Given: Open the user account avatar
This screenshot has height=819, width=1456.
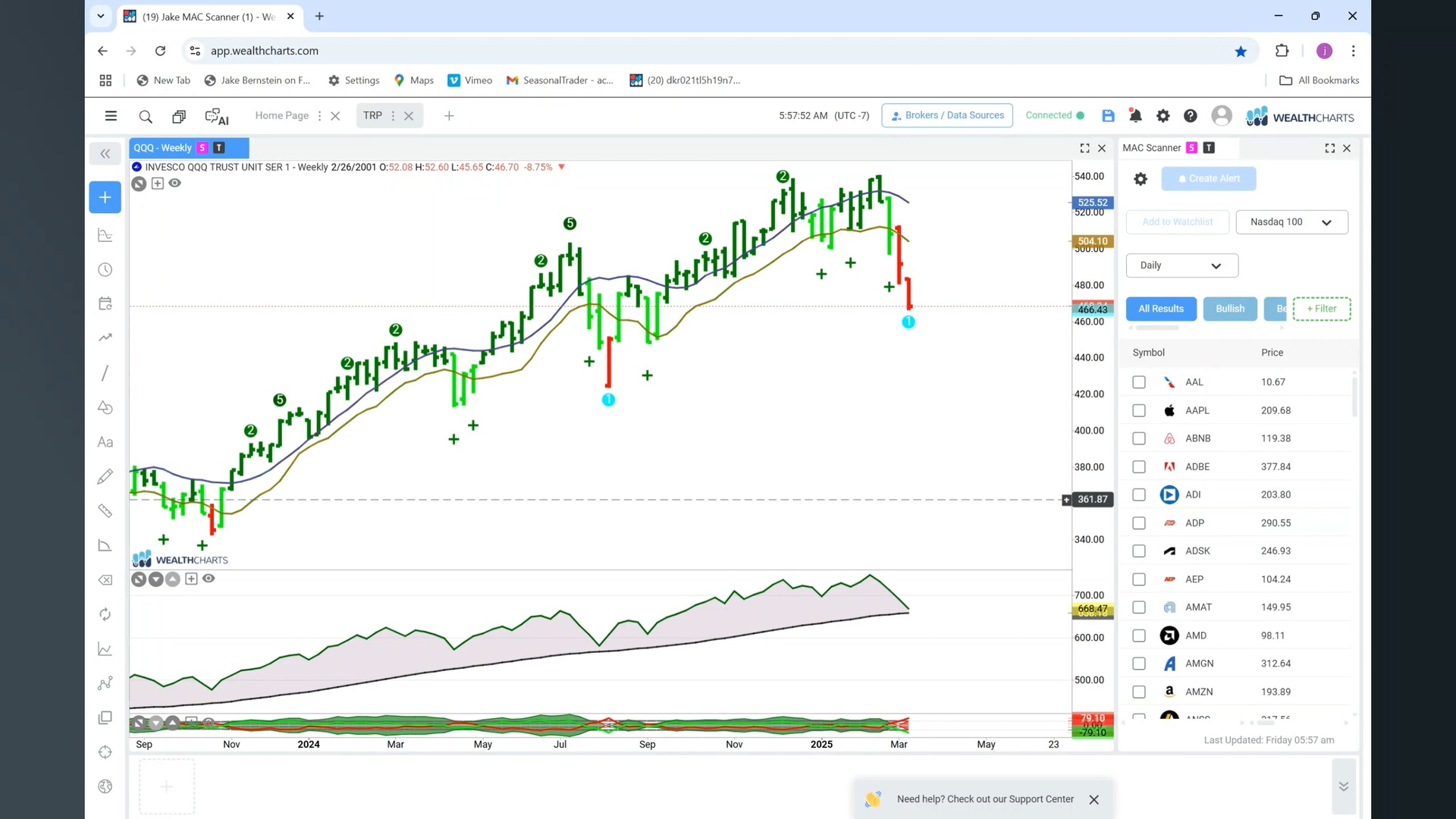Looking at the screenshot, I should [1221, 115].
